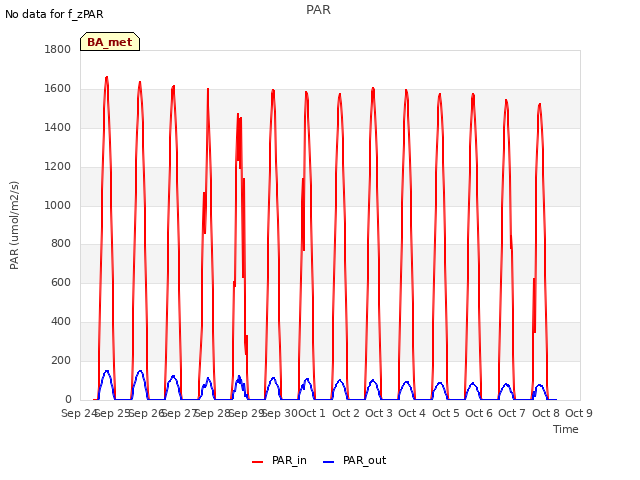Click the 400 y-axis tick label
The width and height of the screenshot is (640, 480).
(61, 322)
